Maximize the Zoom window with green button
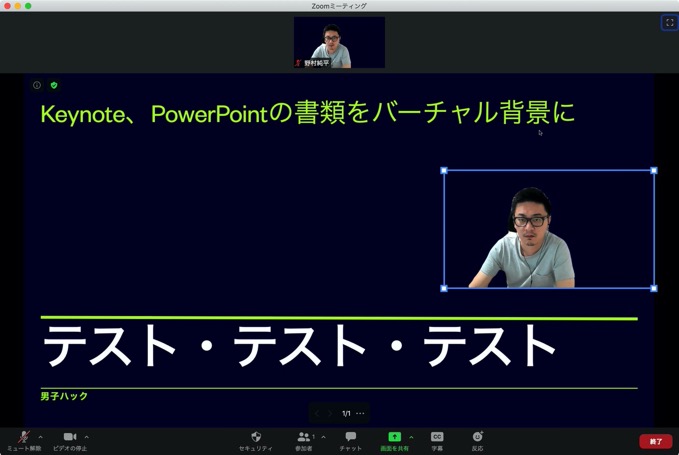Viewport: 679px width, 455px height. pyautogui.click(x=28, y=6)
